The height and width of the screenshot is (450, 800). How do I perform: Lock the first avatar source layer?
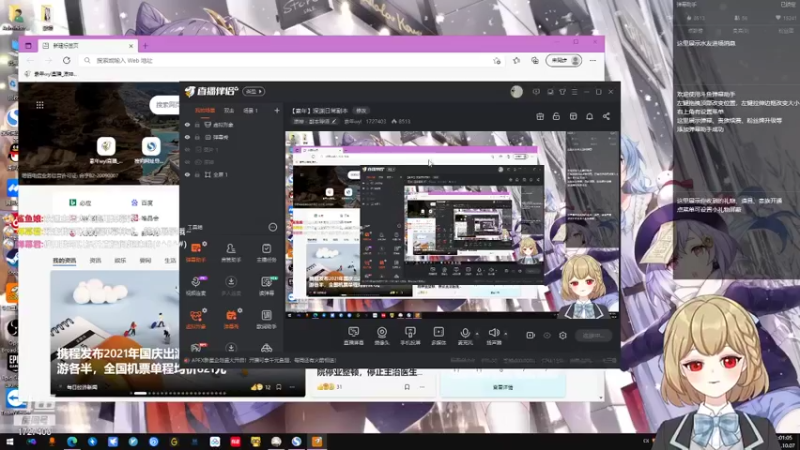pyautogui.click(x=197, y=124)
